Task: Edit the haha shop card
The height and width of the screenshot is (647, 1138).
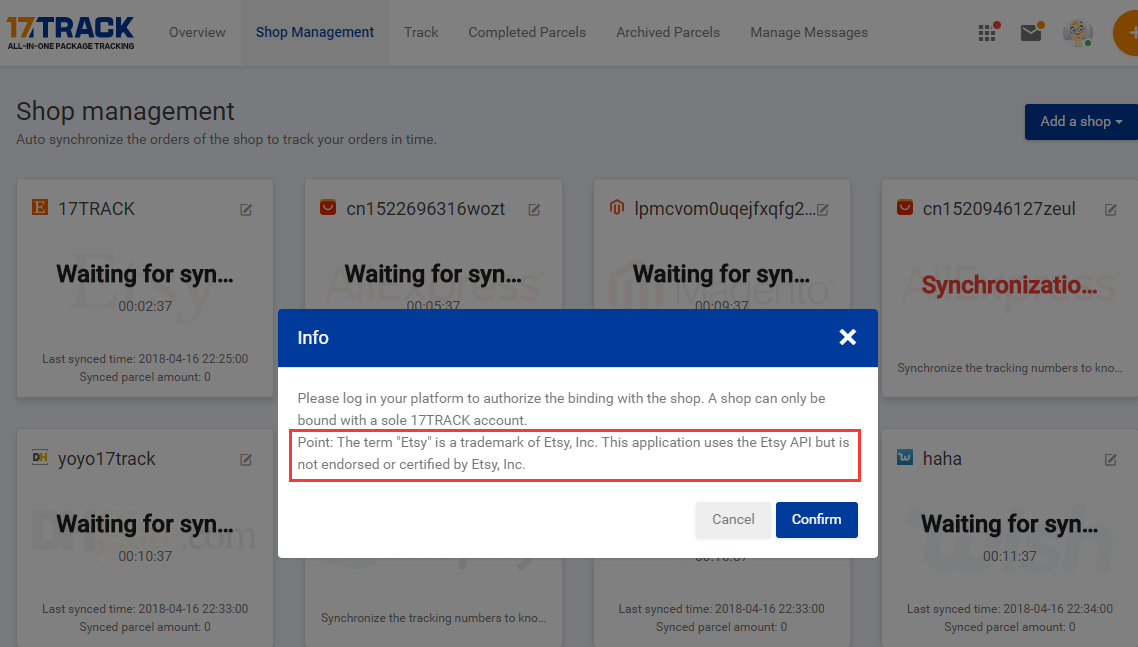Action: [x=1110, y=460]
